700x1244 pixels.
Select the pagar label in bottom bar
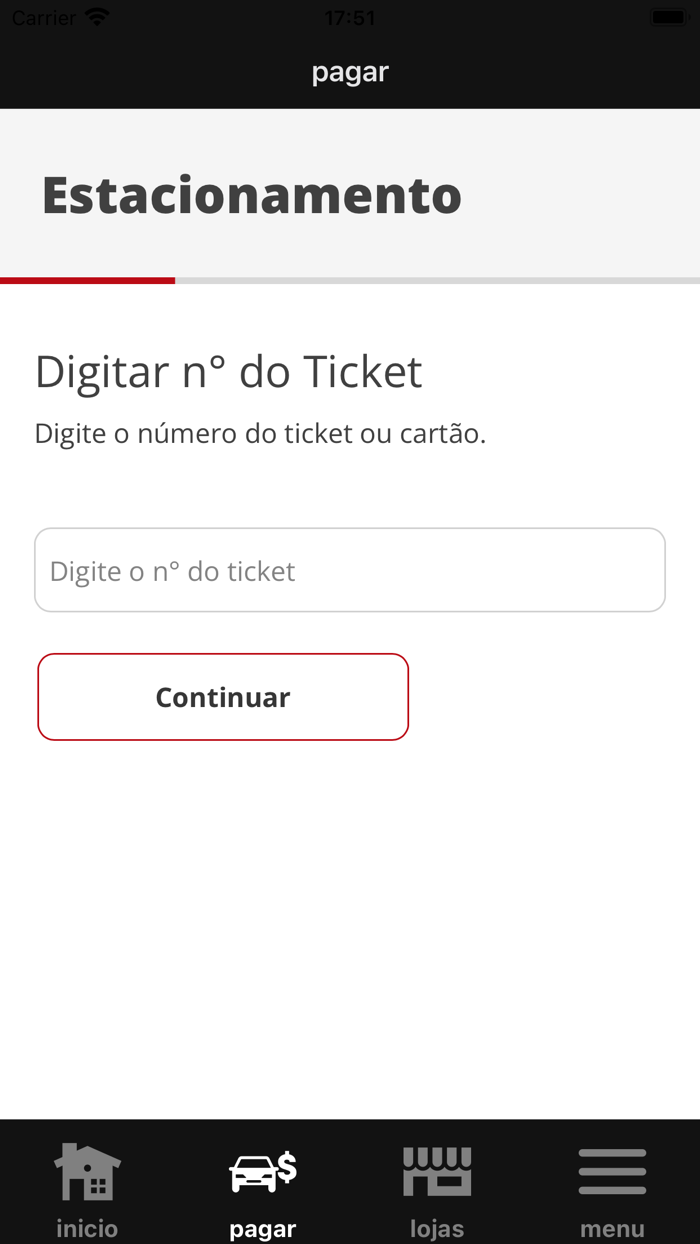pyautogui.click(x=263, y=1228)
